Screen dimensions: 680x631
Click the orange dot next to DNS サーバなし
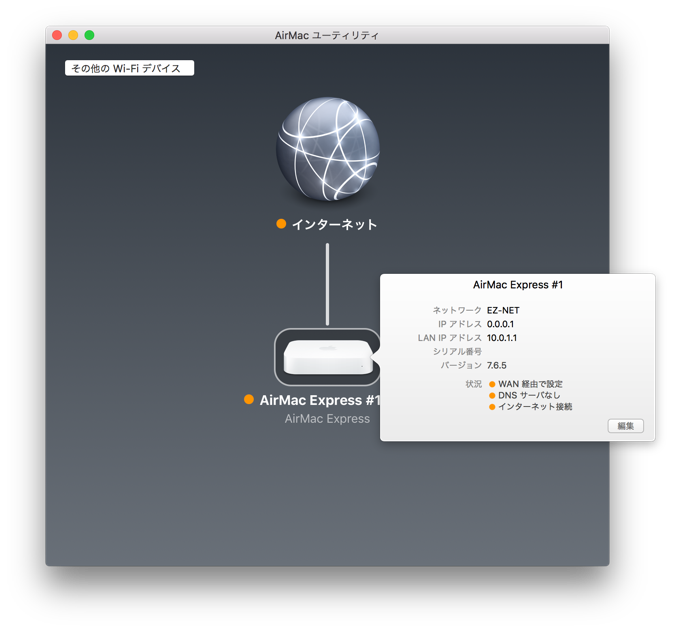[492, 396]
